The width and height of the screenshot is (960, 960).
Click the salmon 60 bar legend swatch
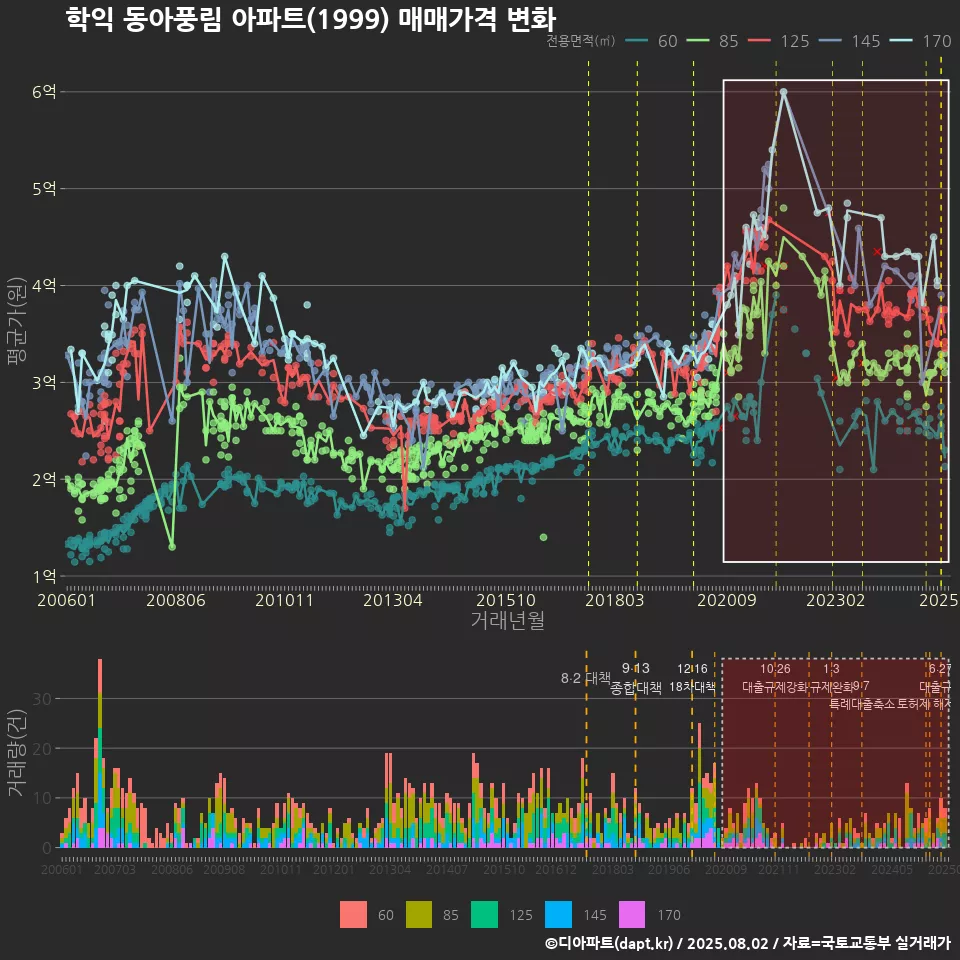353,915
